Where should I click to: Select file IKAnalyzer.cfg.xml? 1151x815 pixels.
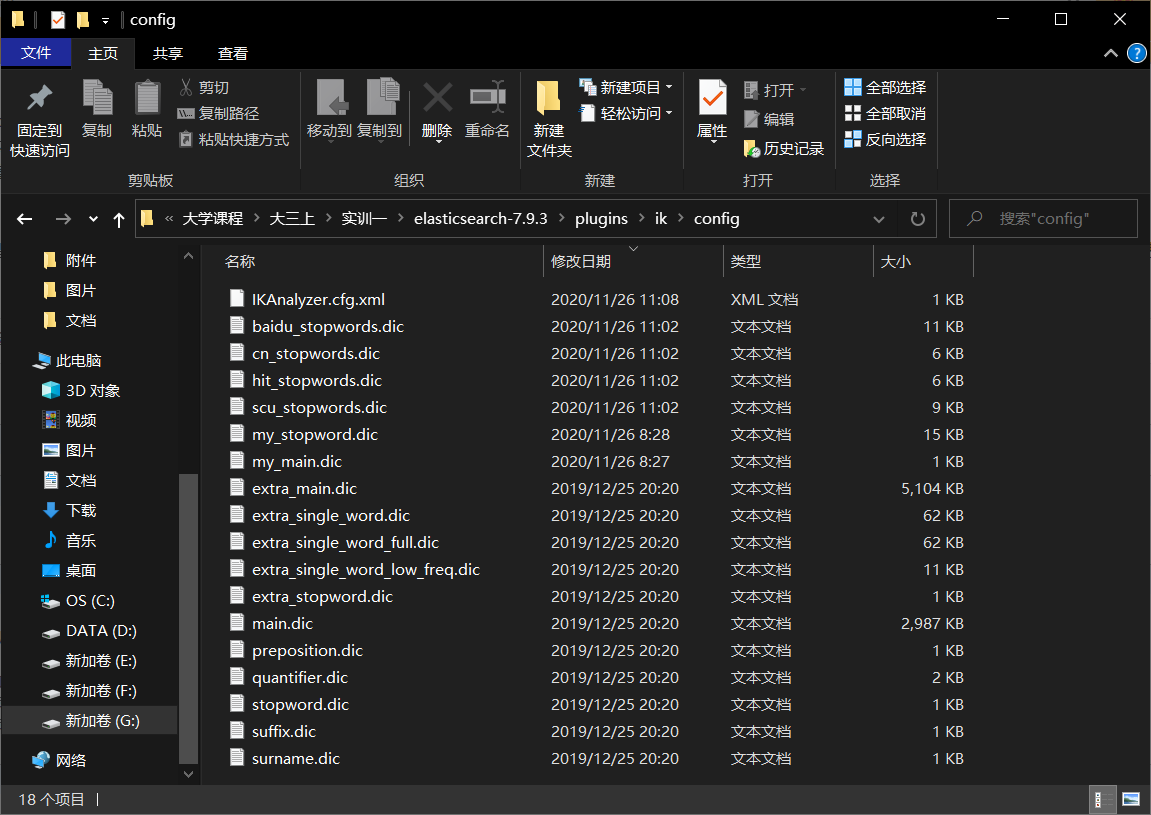[318, 300]
